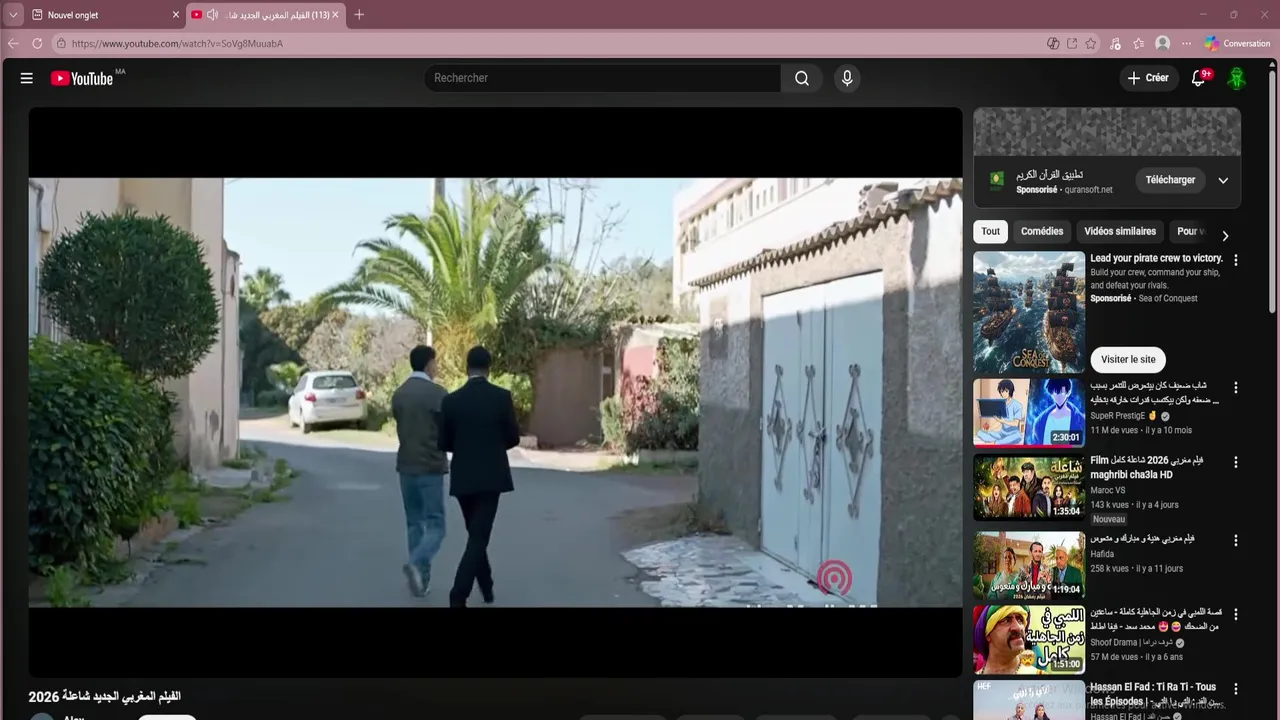Screen dimensions: 1280x720
Task: Click the Maroc VS channel name
Action: pyautogui.click(x=1107, y=490)
